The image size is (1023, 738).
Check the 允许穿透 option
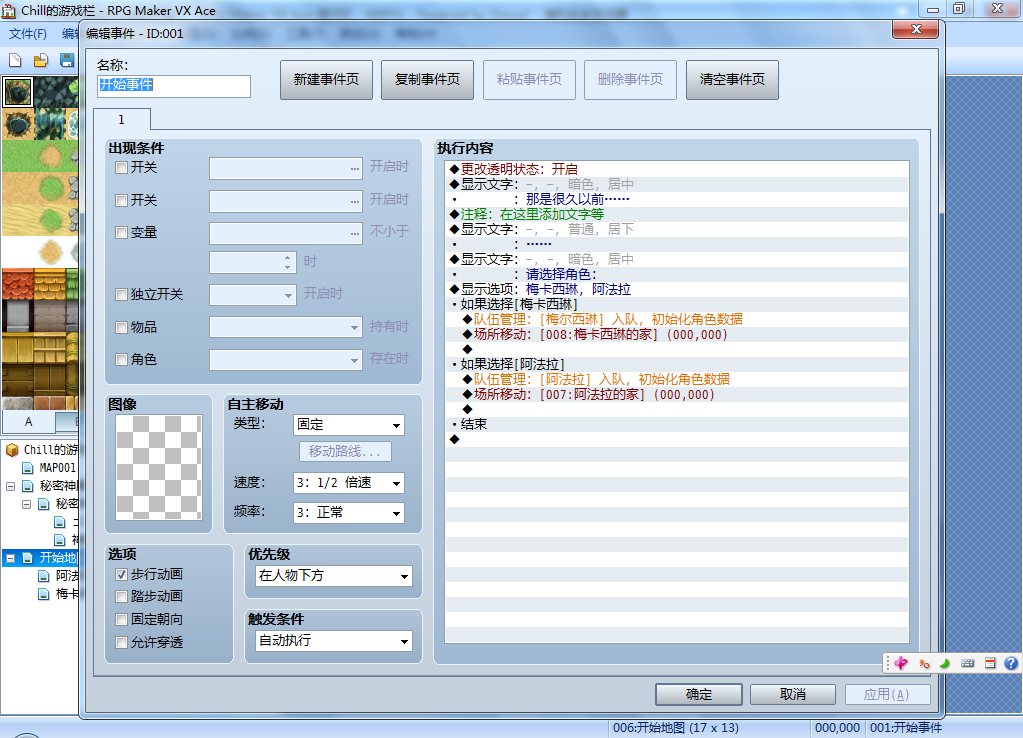tap(121, 642)
